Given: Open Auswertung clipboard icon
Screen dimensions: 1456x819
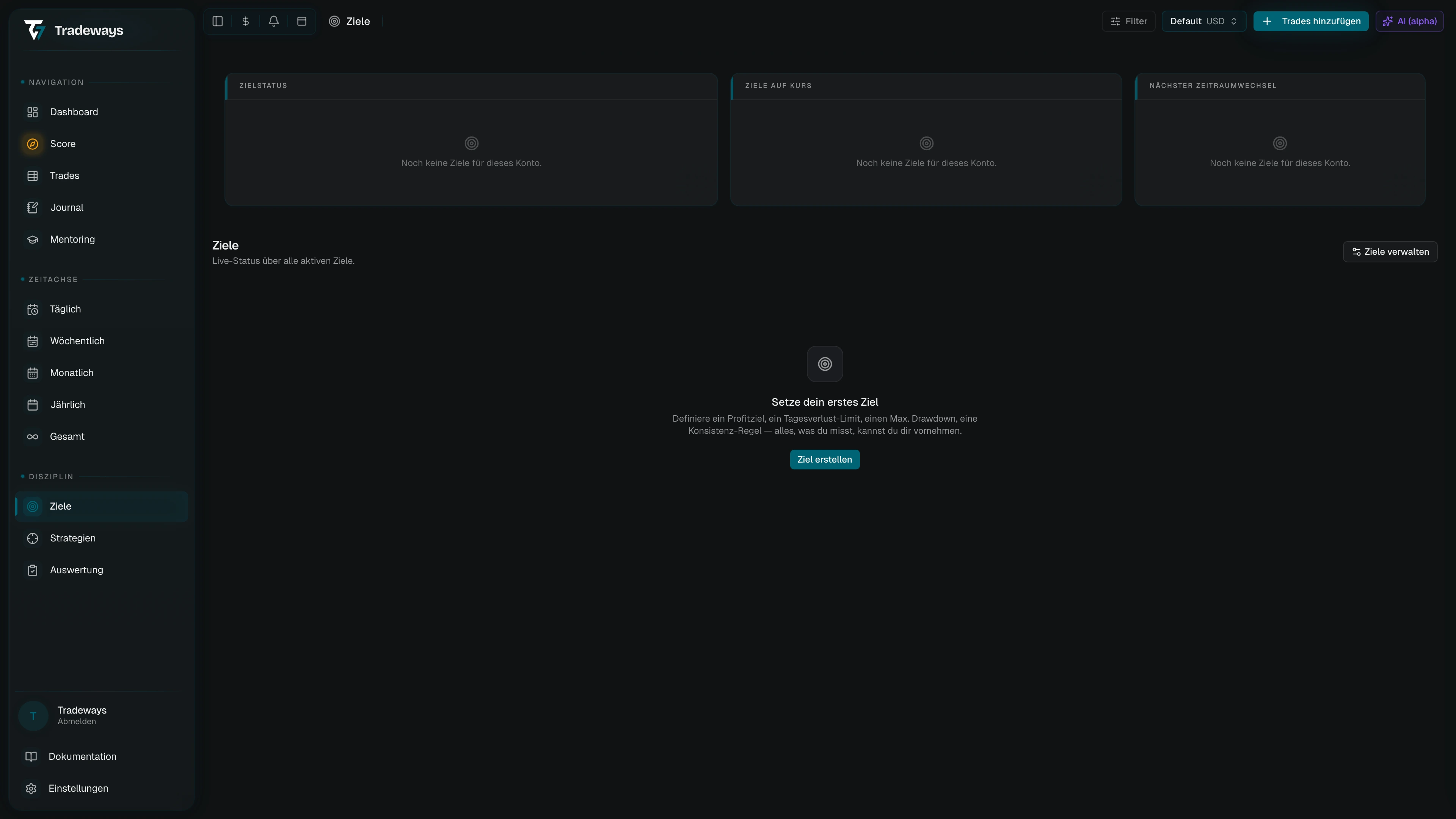Looking at the screenshot, I should click(x=33, y=570).
